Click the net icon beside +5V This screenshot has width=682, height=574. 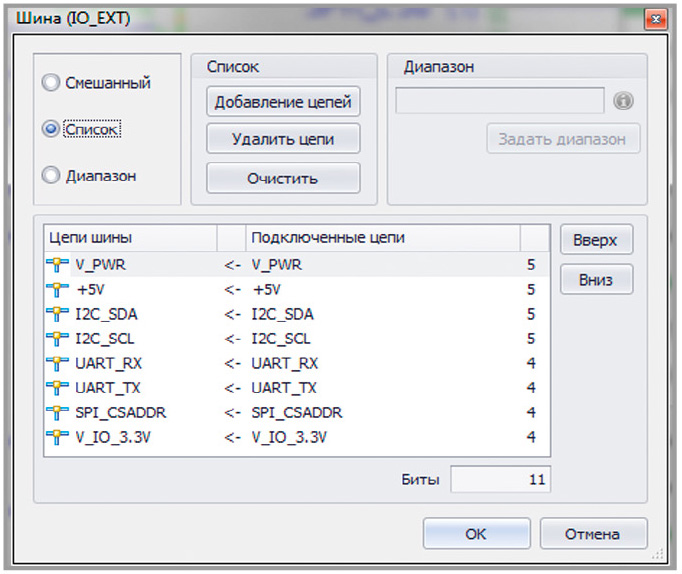click(x=57, y=289)
